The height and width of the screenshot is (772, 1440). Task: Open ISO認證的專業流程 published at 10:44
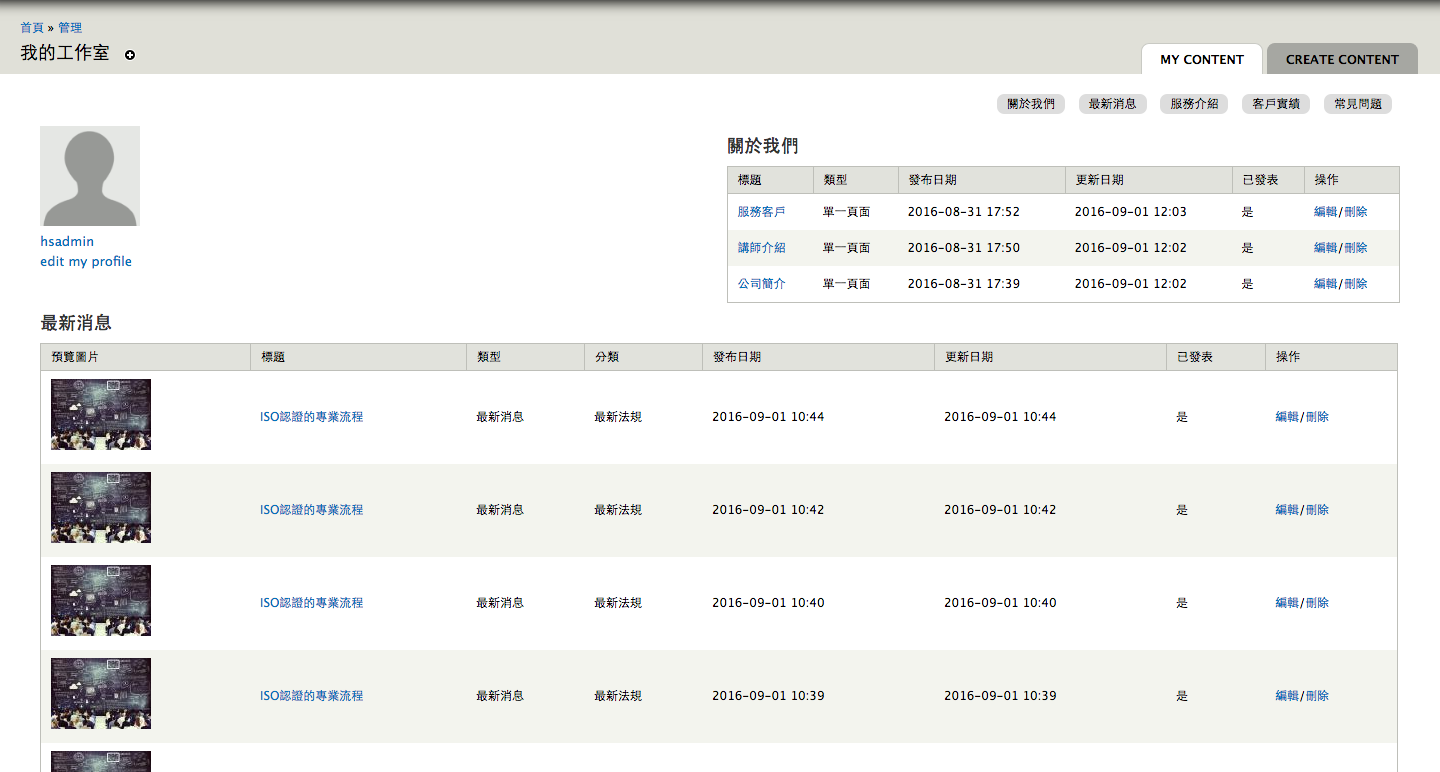312,417
